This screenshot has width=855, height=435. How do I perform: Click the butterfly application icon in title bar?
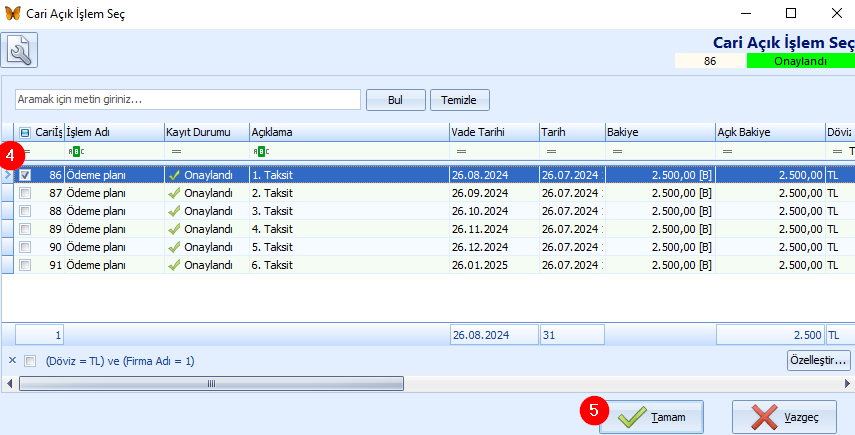point(12,14)
